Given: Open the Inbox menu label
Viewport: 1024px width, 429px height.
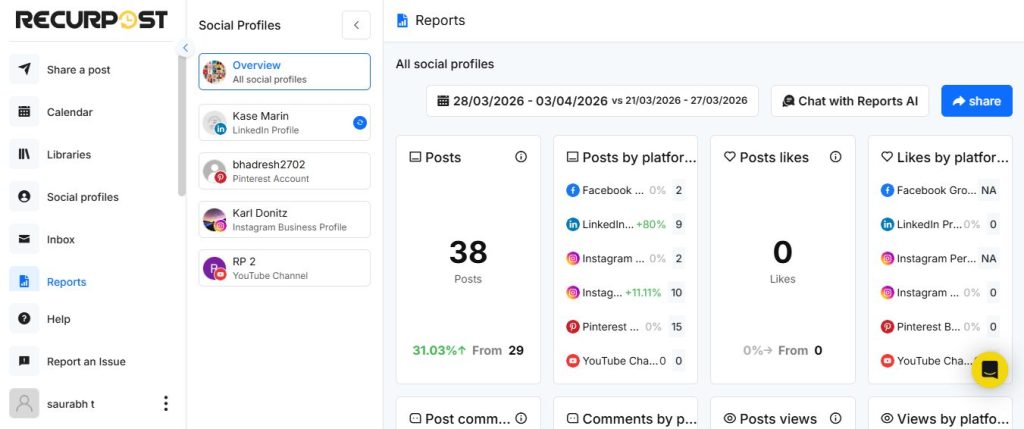Looking at the screenshot, I should pyautogui.click(x=61, y=240).
